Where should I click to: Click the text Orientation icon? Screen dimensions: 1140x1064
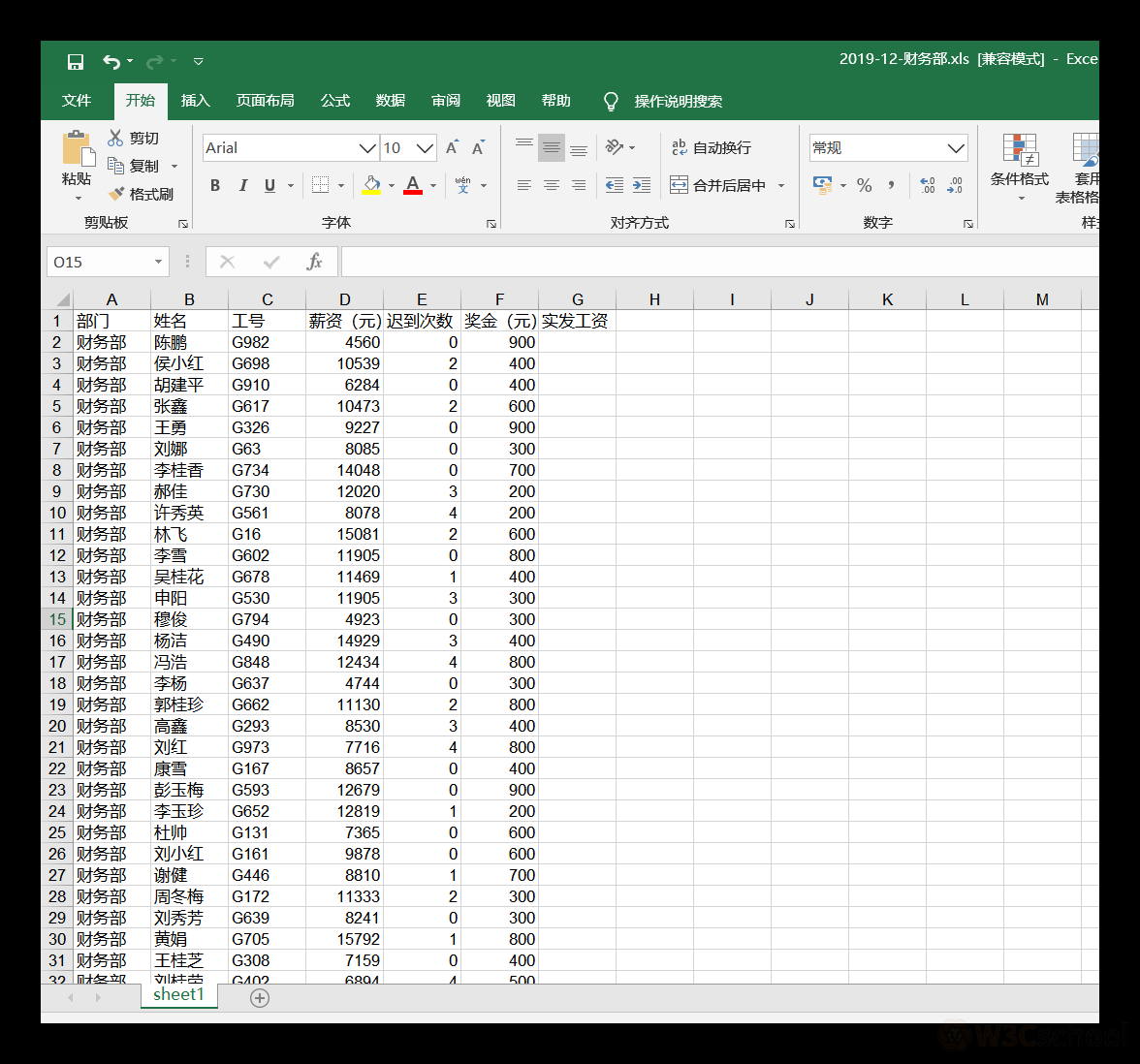[x=615, y=147]
